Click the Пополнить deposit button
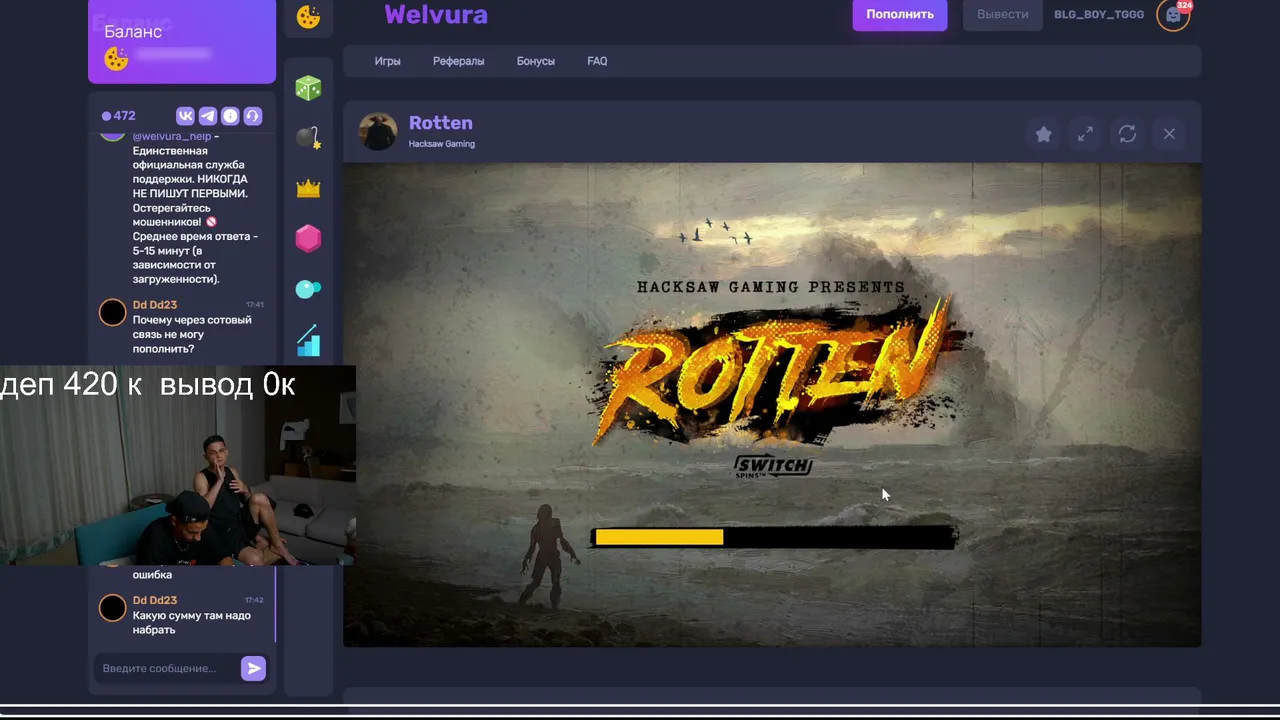 [900, 15]
